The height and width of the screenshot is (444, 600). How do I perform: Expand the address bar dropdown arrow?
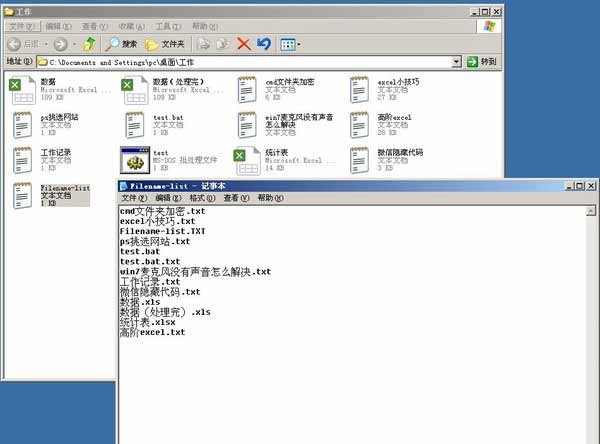point(456,62)
